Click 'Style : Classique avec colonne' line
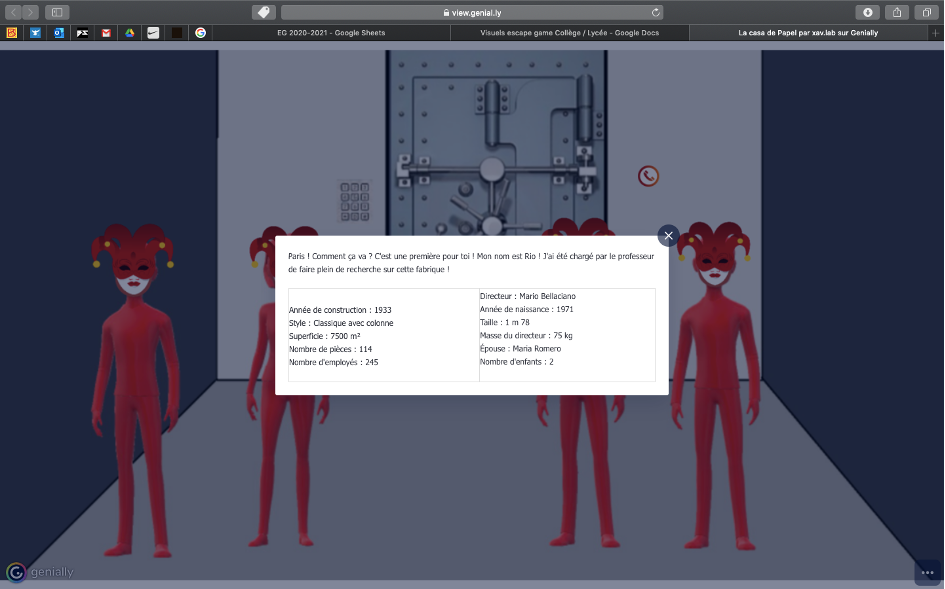 (341, 323)
